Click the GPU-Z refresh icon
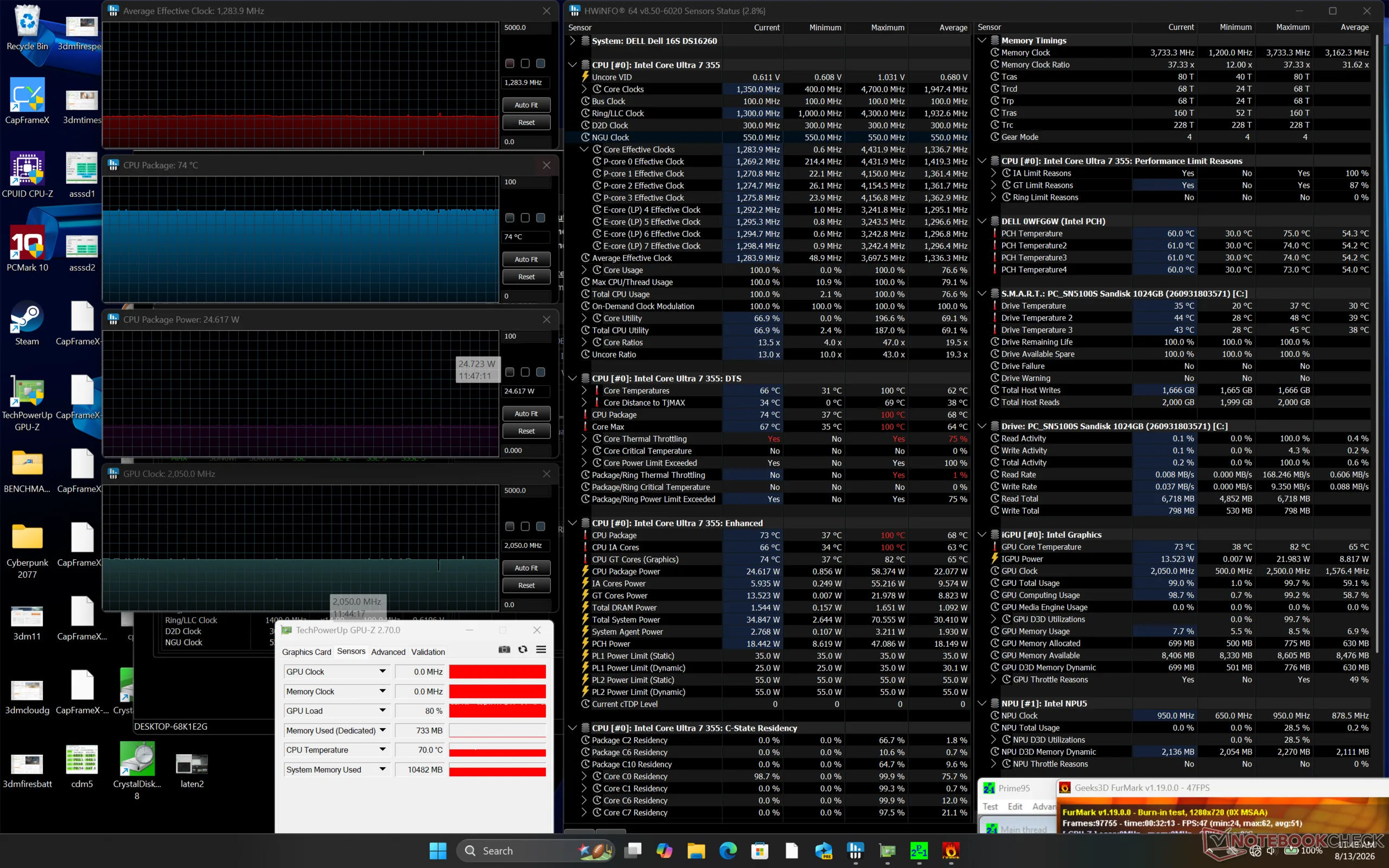 523,649
